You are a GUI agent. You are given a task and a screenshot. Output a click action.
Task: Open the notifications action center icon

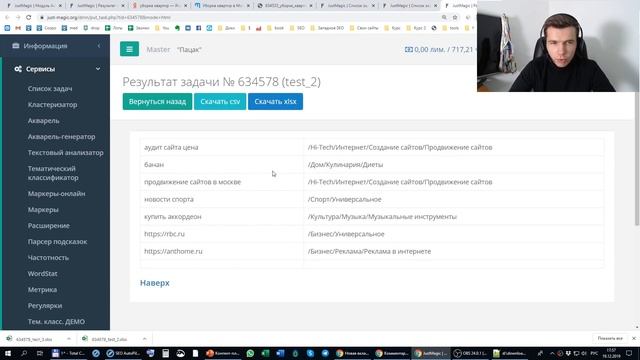coord(629,353)
